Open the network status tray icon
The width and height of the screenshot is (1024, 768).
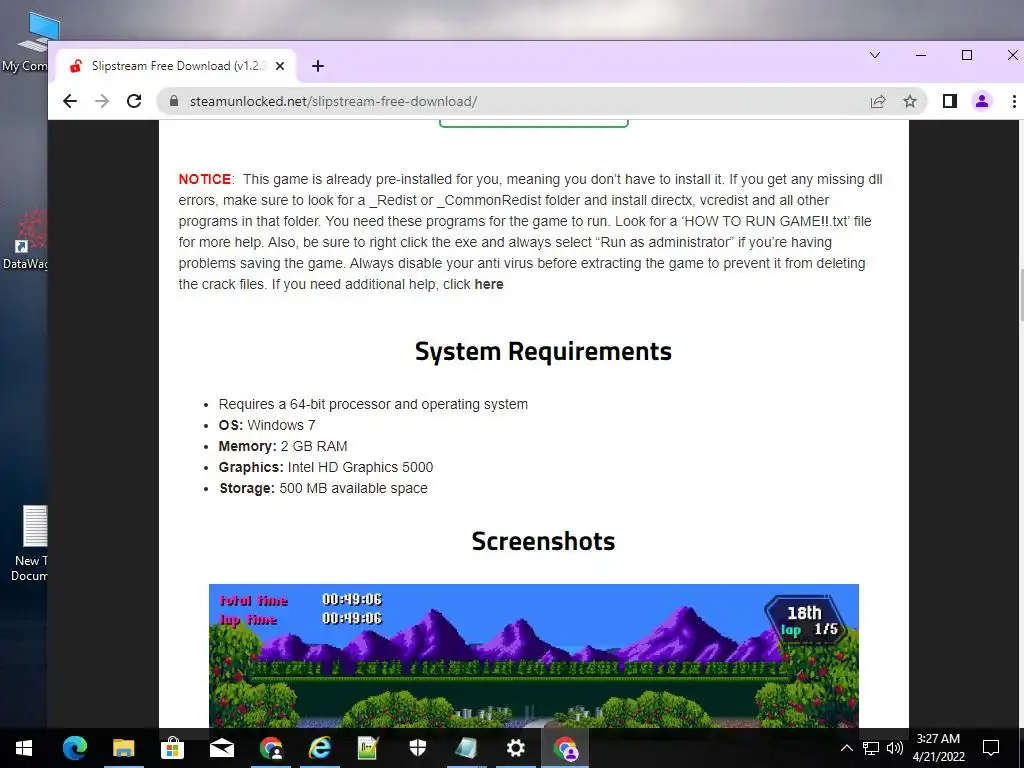pos(871,748)
